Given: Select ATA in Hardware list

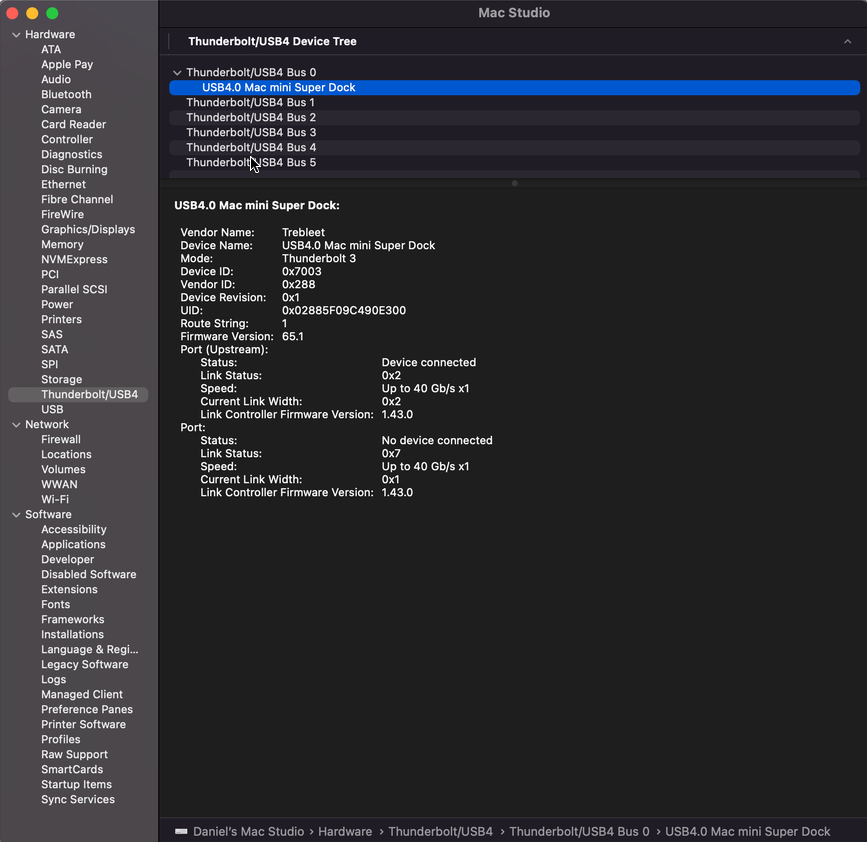Looking at the screenshot, I should [x=51, y=50].
